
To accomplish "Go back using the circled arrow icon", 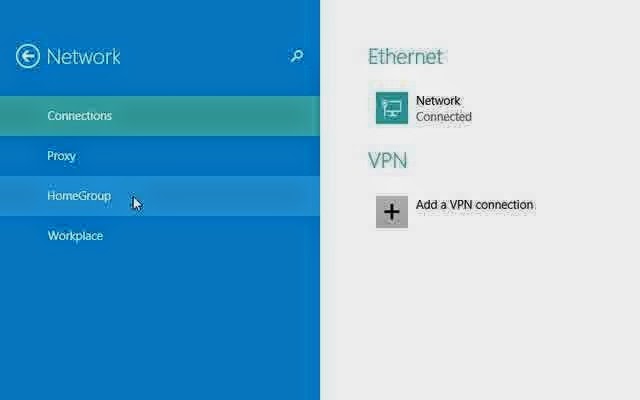I will 28,56.
